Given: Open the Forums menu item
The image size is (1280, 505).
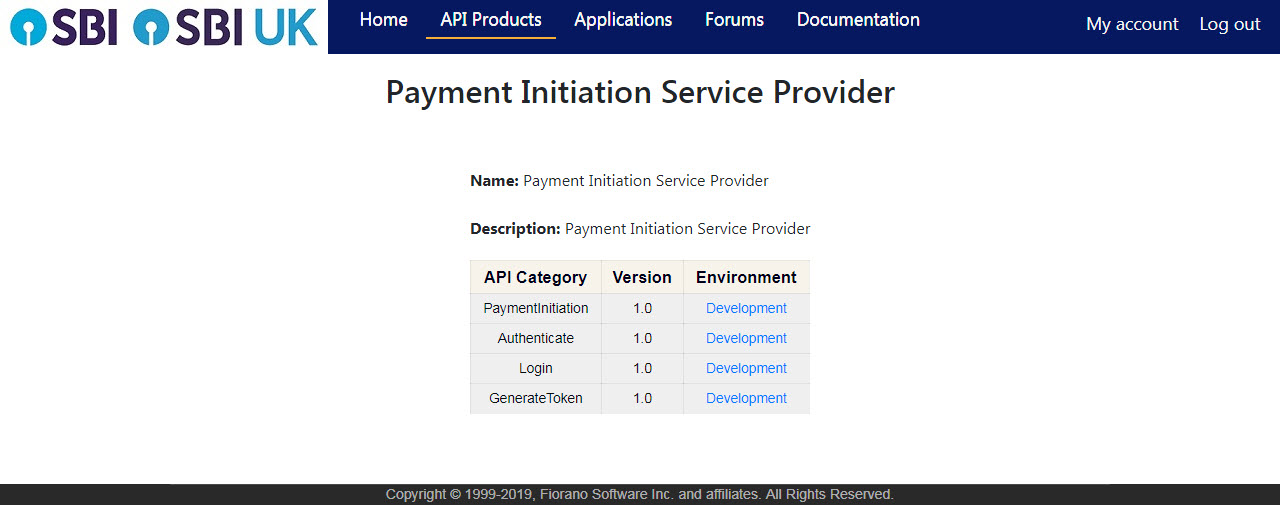Looking at the screenshot, I should (734, 20).
